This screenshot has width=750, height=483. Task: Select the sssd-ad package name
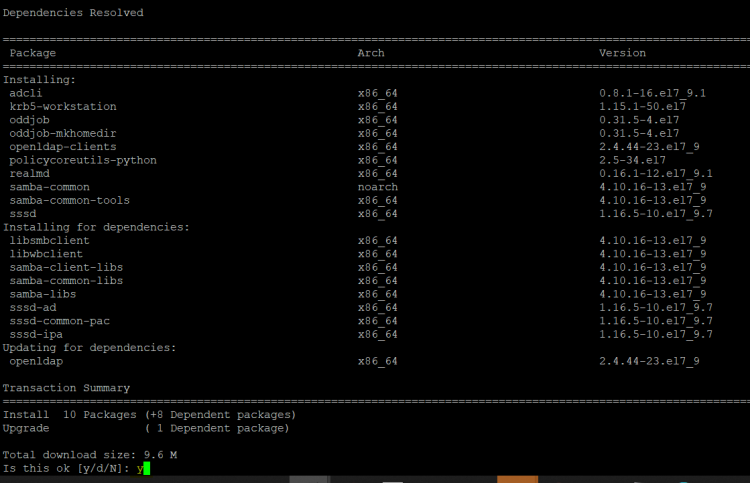[33, 307]
